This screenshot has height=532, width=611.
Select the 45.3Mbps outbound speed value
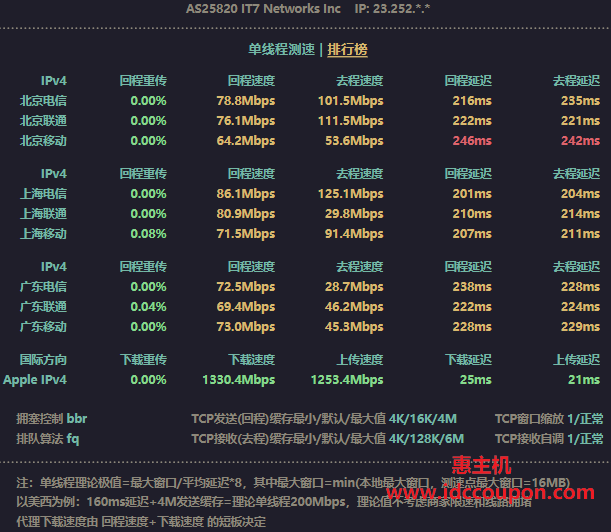coord(354,327)
